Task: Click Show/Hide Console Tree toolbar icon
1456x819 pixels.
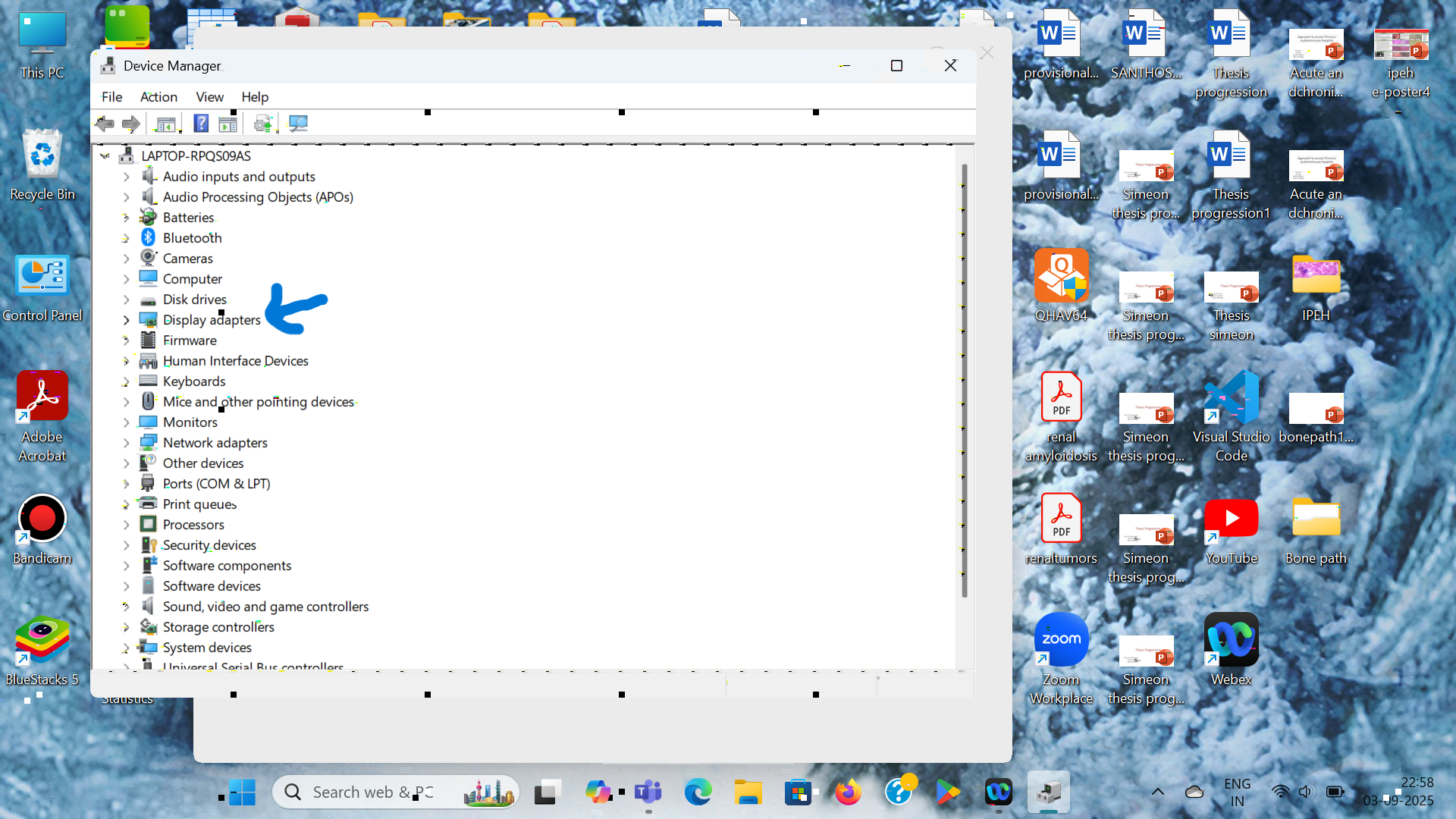Action: (165, 124)
